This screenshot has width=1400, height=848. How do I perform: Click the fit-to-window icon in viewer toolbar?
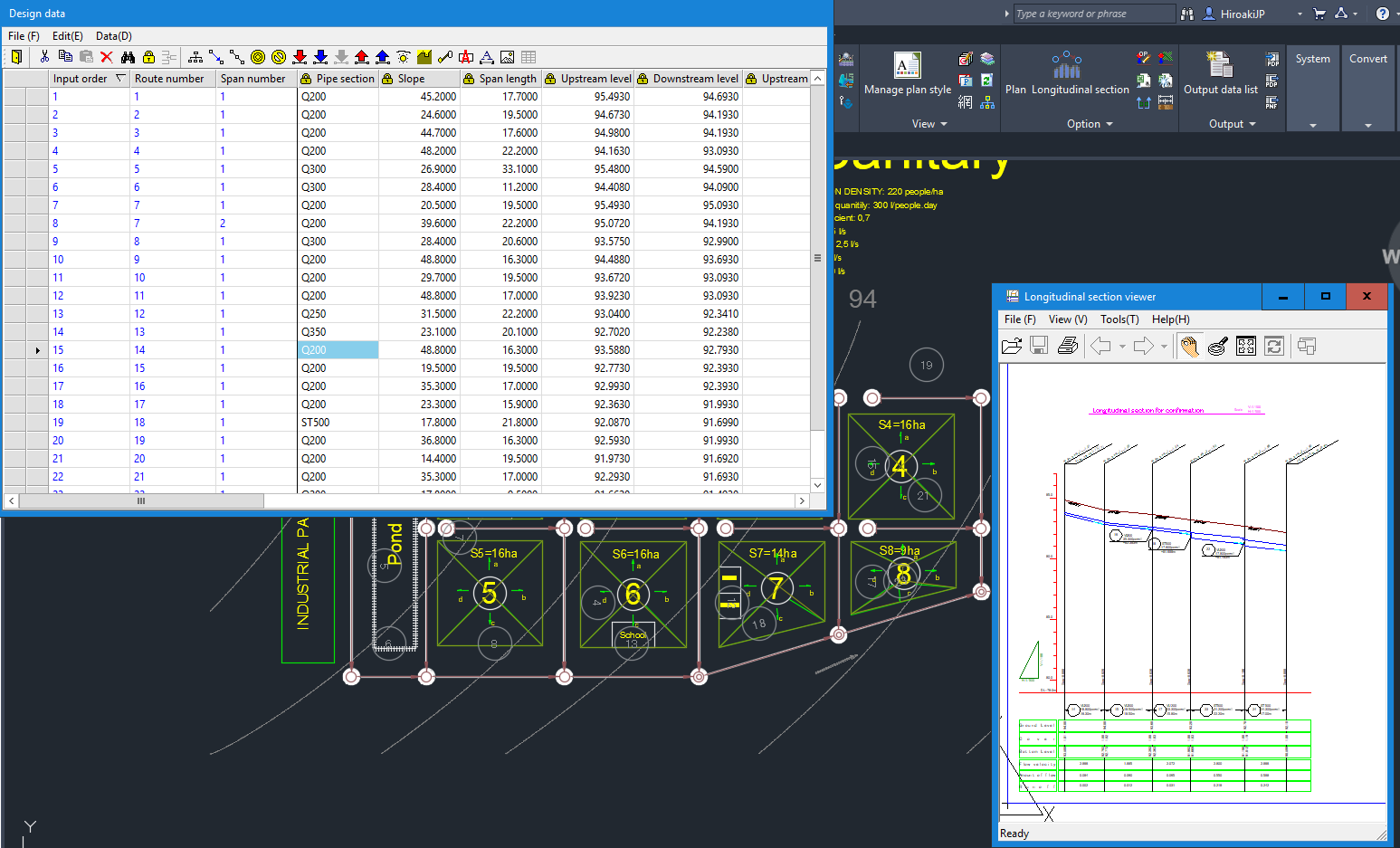[x=1246, y=346]
